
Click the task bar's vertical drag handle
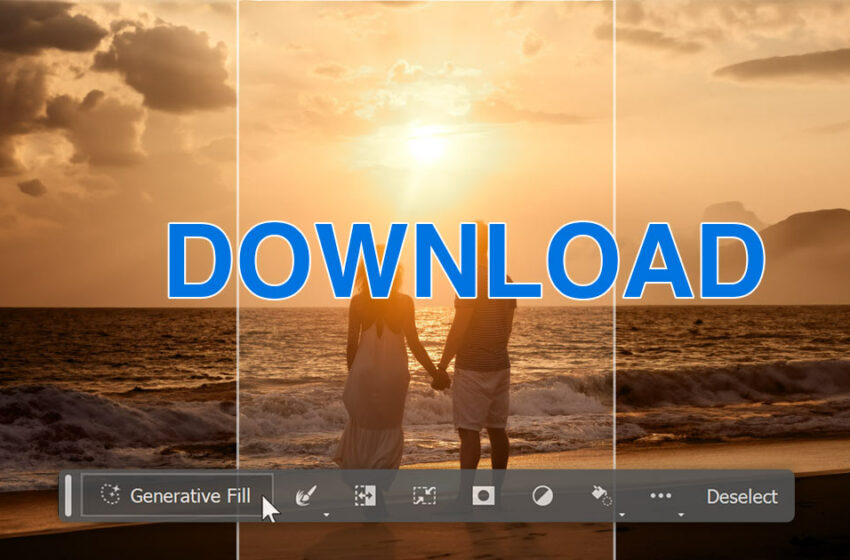click(68, 496)
